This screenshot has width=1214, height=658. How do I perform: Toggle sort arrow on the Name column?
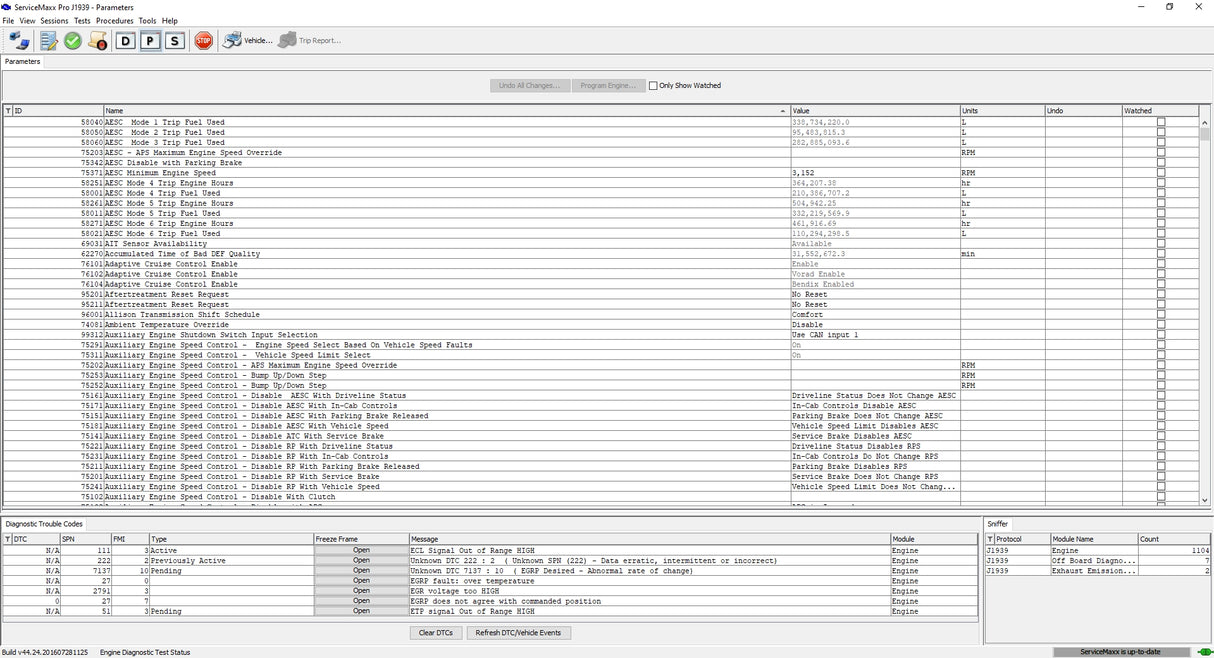pyautogui.click(x=782, y=111)
